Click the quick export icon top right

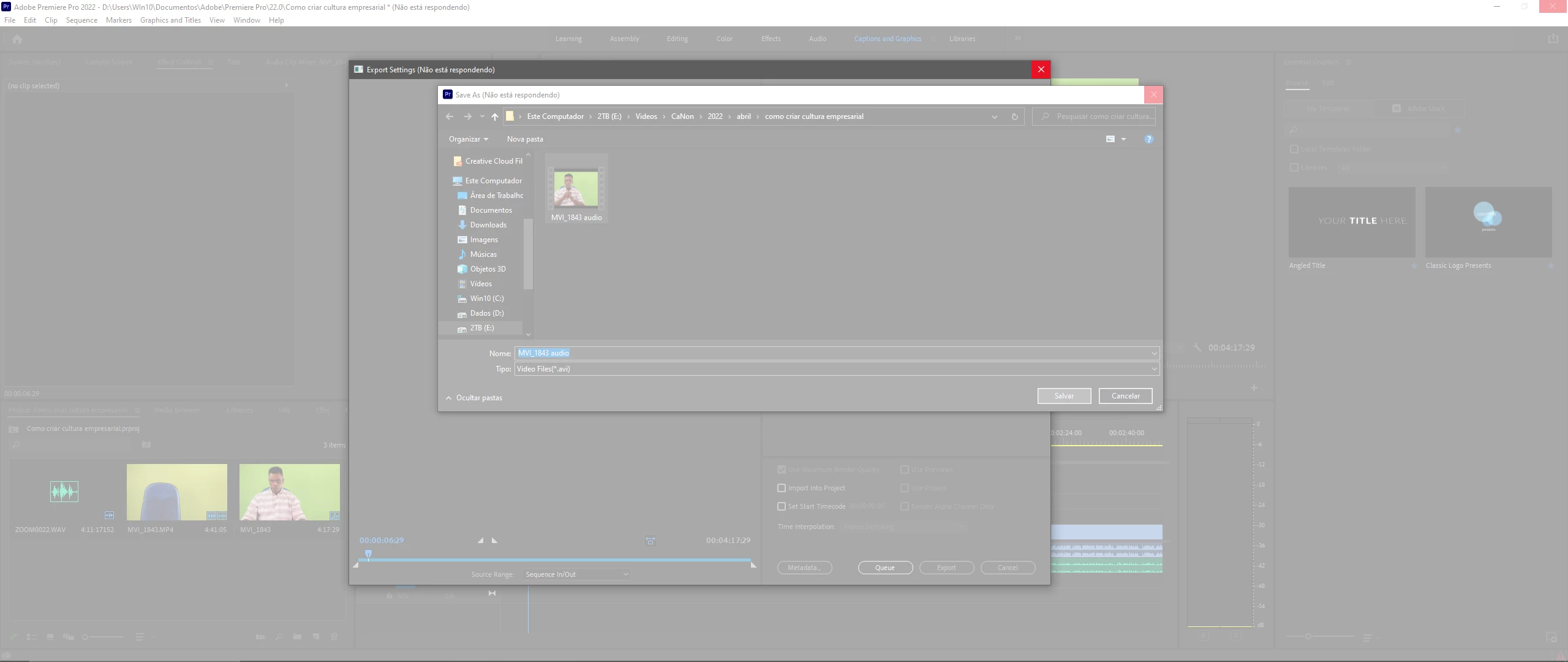(x=1553, y=39)
